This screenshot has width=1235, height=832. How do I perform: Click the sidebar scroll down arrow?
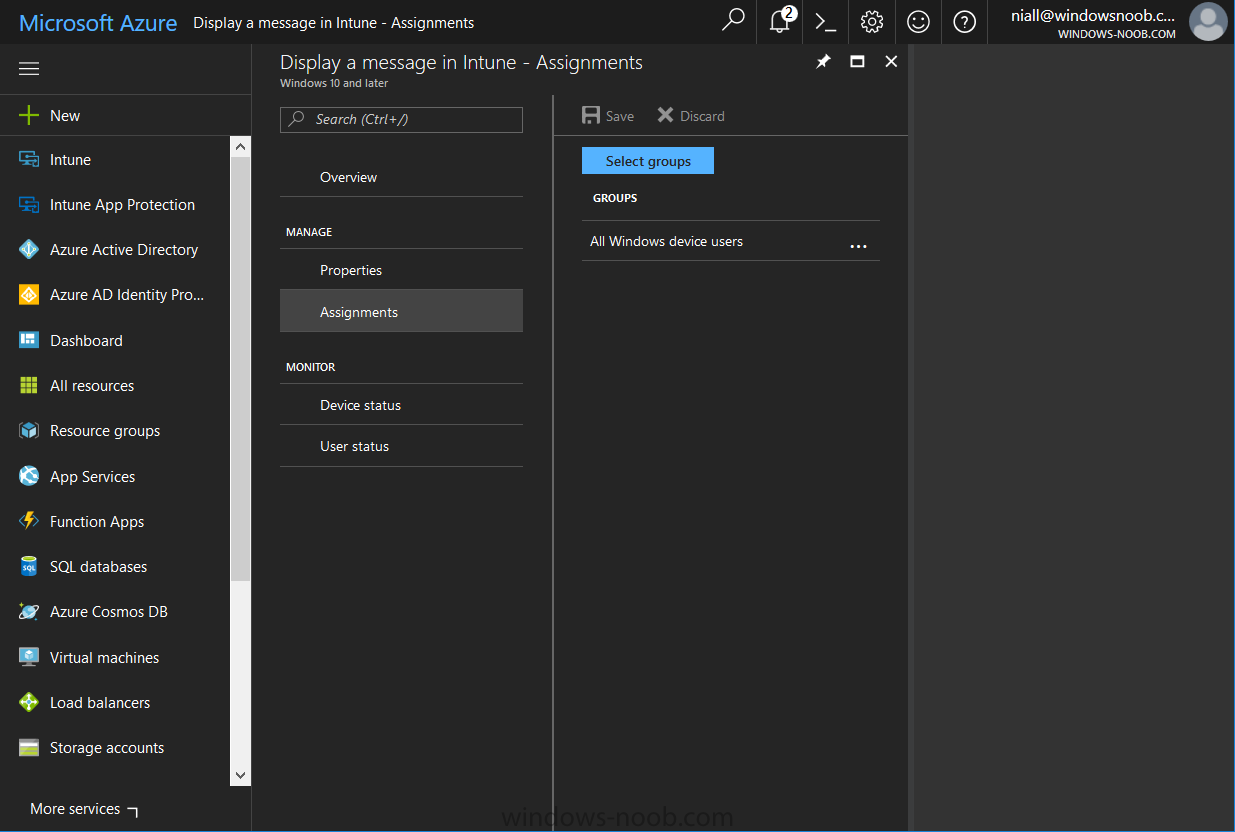tap(240, 775)
